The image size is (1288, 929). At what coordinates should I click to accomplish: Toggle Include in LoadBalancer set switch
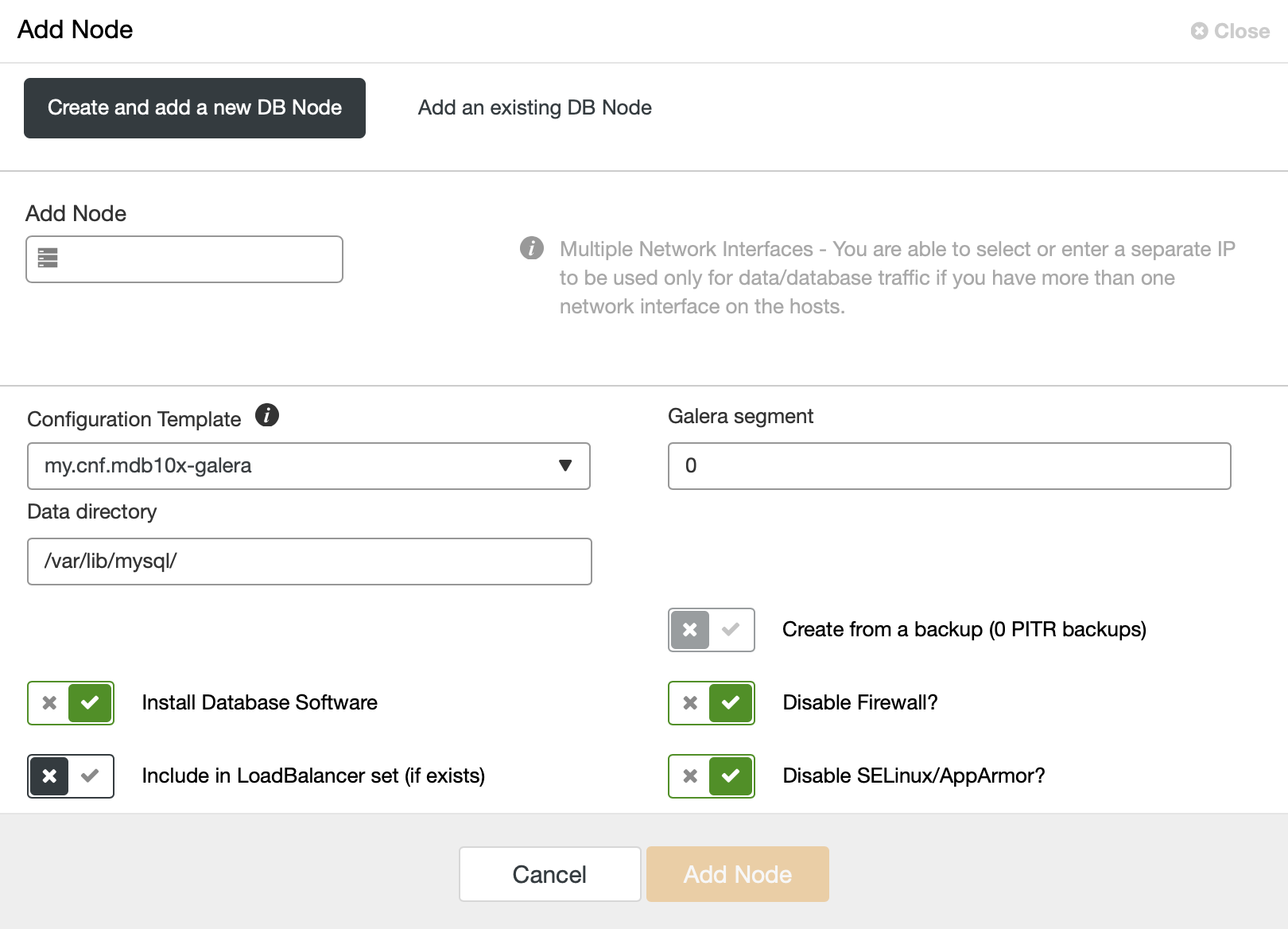(71, 776)
